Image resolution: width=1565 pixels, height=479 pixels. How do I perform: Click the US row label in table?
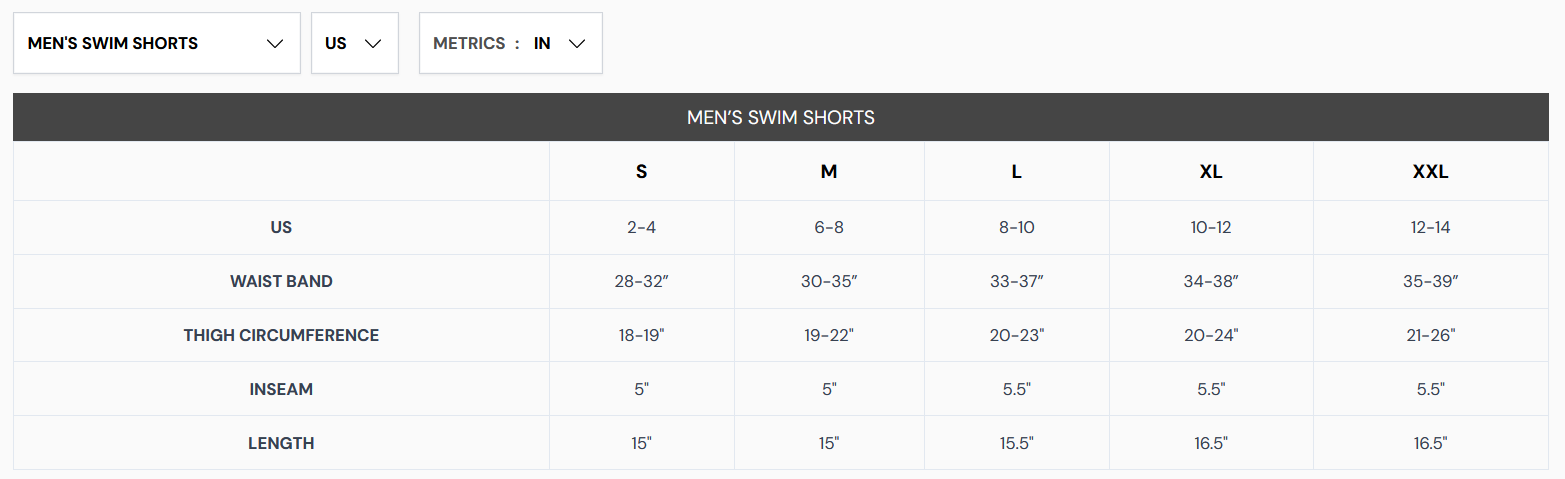tap(281, 227)
